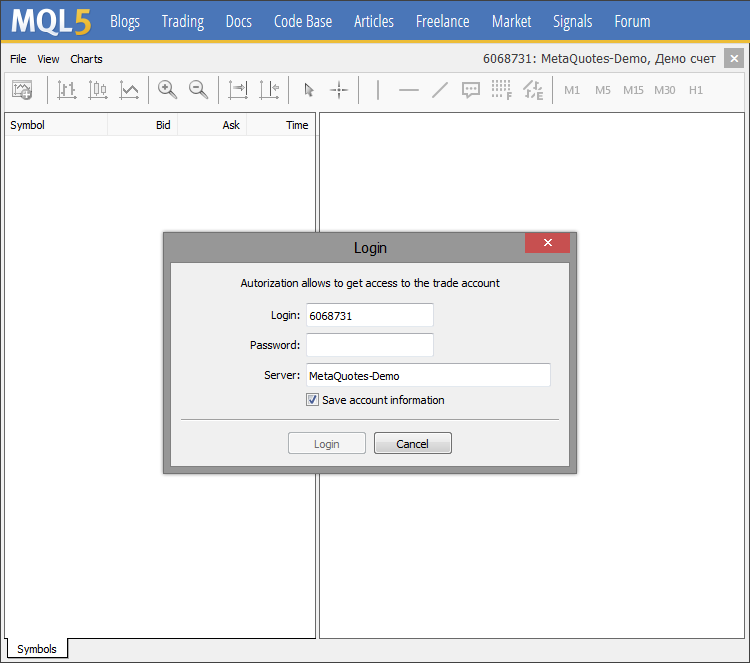
Task: Switch to the Symbols tab
Action: [x=37, y=649]
